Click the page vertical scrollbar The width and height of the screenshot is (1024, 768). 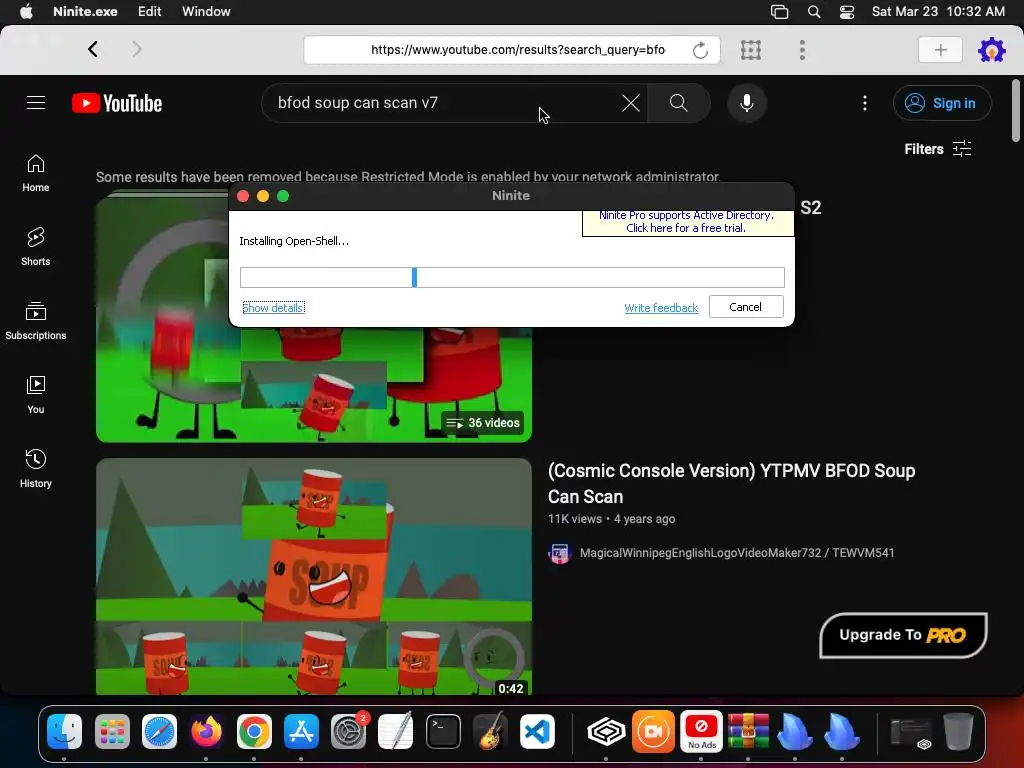click(1015, 110)
